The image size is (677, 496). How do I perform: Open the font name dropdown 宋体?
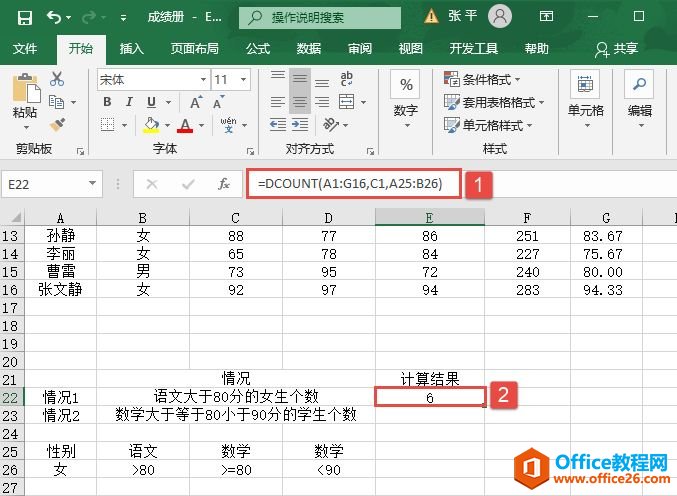150,79
